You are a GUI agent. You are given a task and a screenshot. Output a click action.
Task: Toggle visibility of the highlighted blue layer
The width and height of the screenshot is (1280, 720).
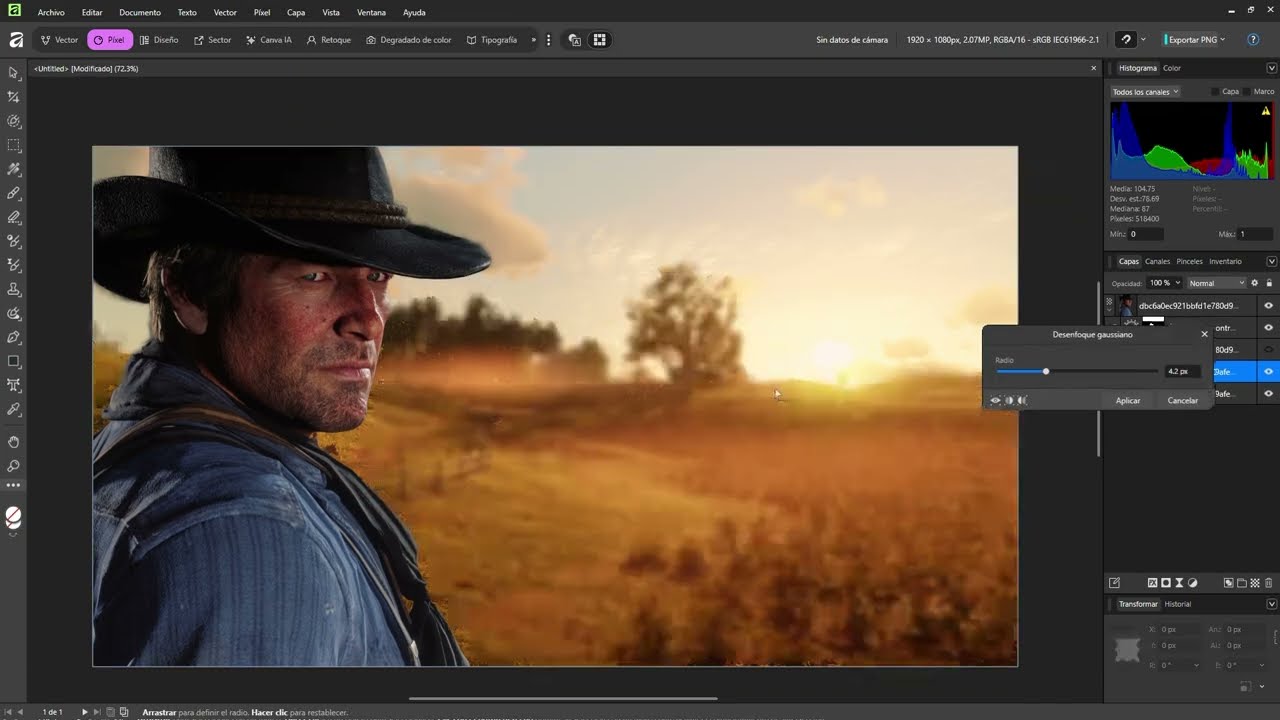click(1269, 372)
